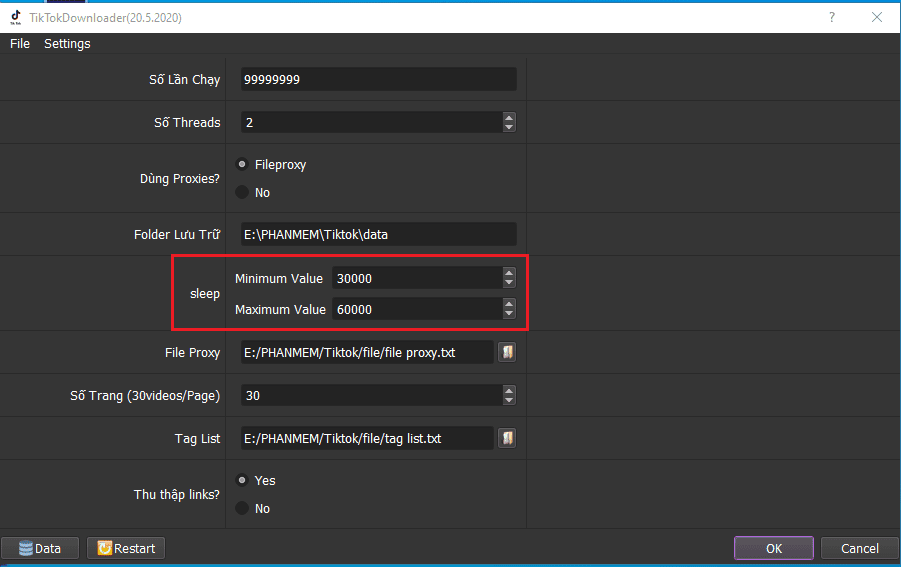
Task: Open the File menu
Action: click(20, 44)
